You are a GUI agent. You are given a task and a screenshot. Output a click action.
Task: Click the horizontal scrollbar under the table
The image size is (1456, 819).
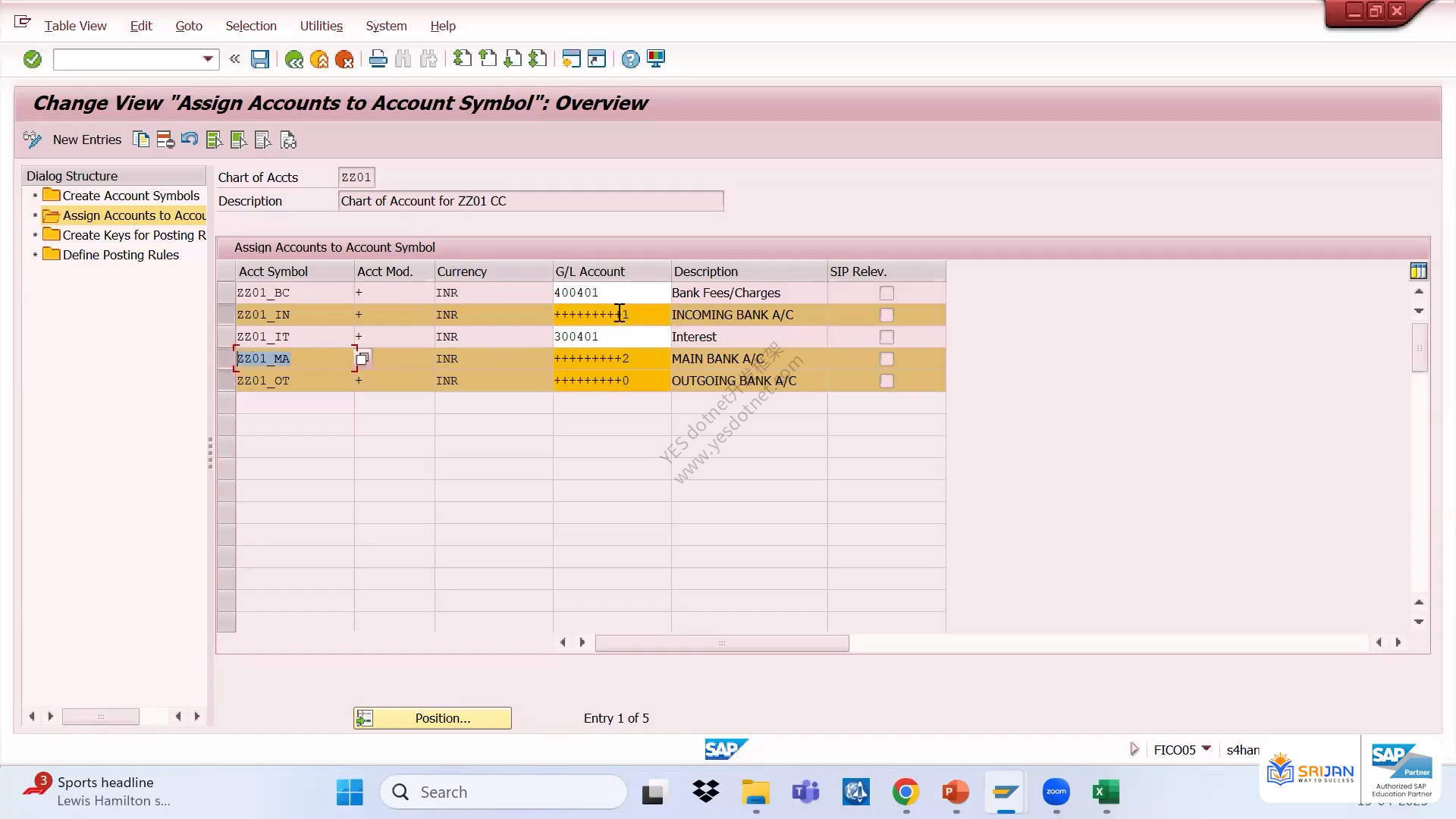[x=722, y=643]
